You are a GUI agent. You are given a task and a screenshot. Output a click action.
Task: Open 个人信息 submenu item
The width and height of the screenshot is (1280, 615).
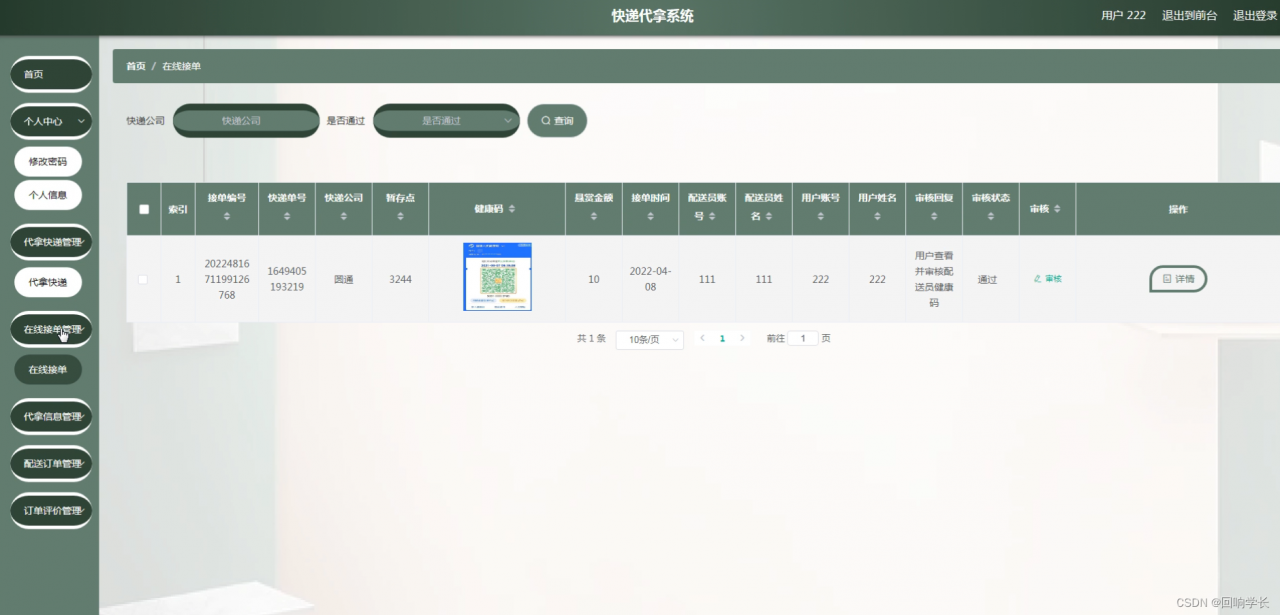pos(48,195)
